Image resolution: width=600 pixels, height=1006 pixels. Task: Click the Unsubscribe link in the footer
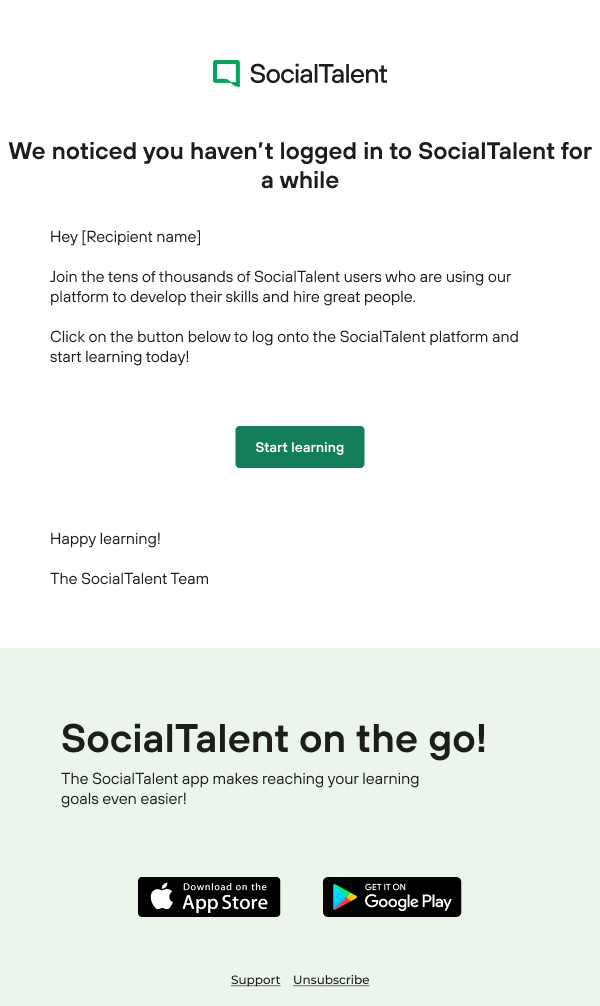coord(331,980)
